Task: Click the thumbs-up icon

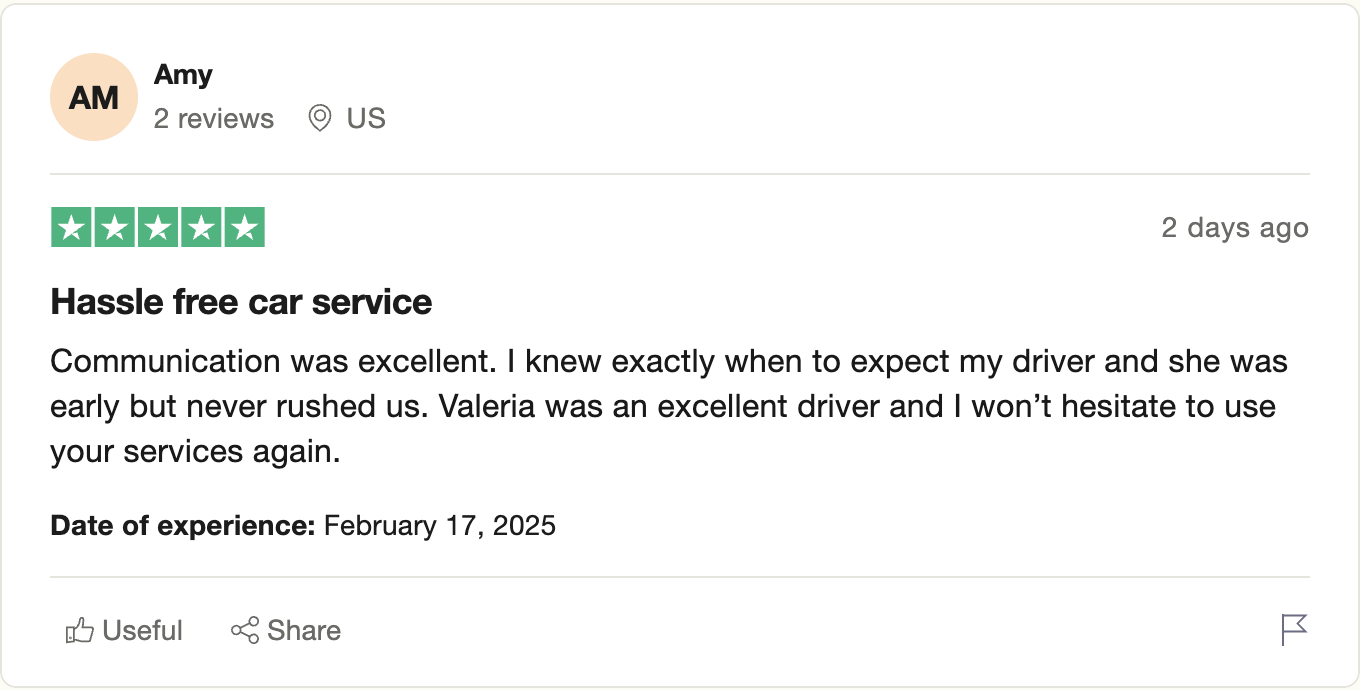Action: pos(80,630)
